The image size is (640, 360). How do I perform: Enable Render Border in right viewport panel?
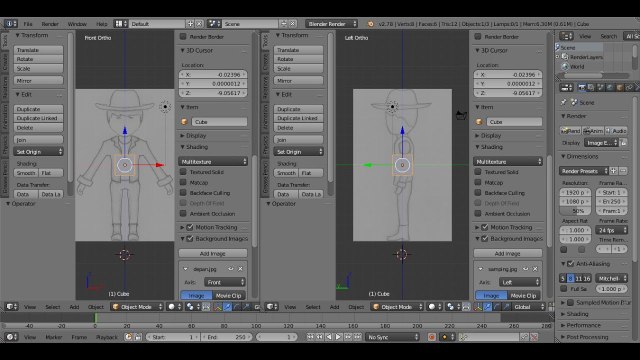[478, 36]
